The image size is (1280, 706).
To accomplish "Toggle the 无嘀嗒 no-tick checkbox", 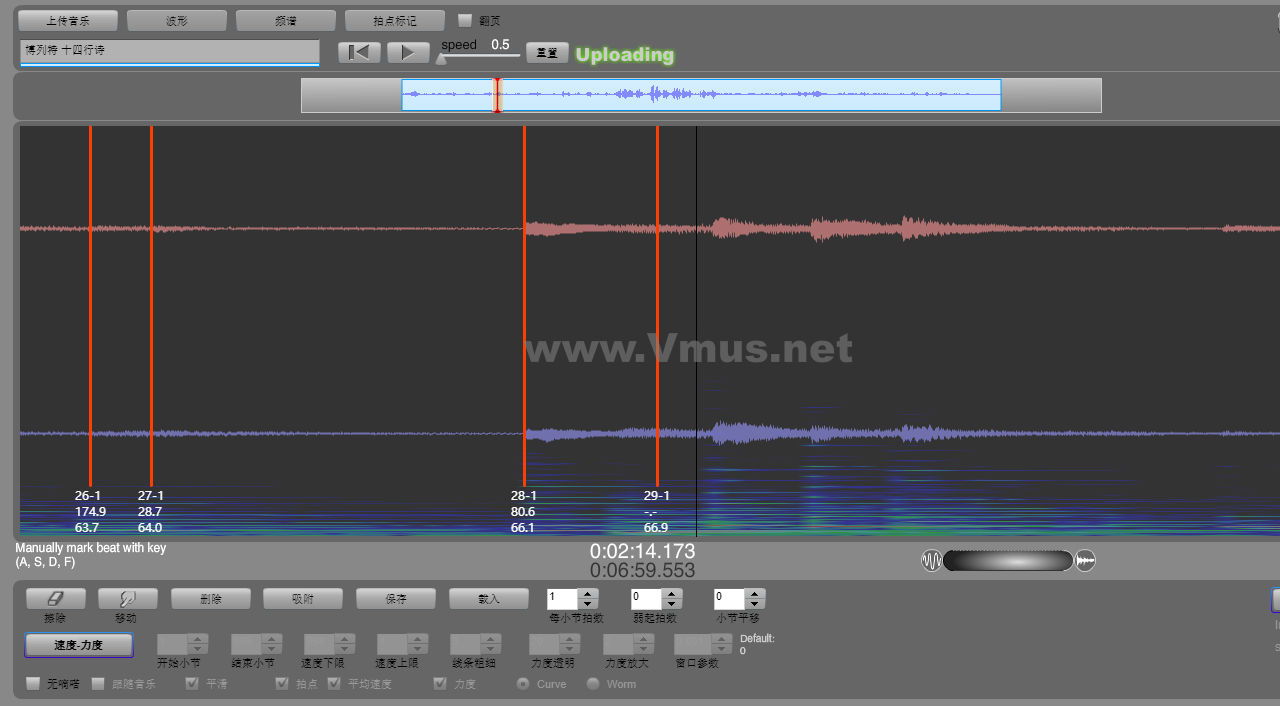I will coord(33,684).
